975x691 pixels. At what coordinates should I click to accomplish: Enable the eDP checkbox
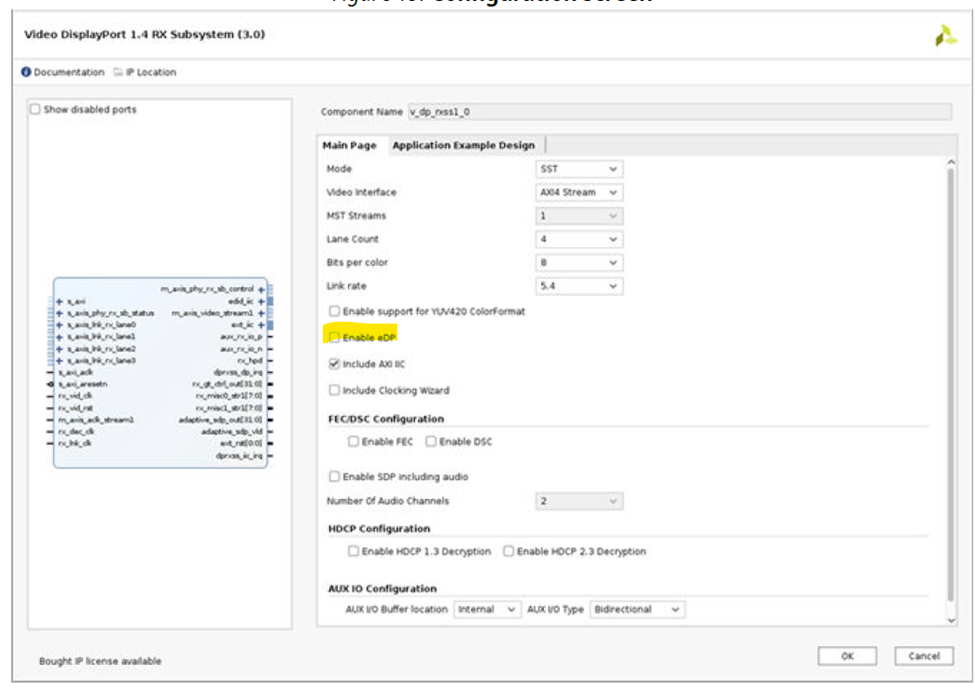pyautogui.click(x=335, y=338)
